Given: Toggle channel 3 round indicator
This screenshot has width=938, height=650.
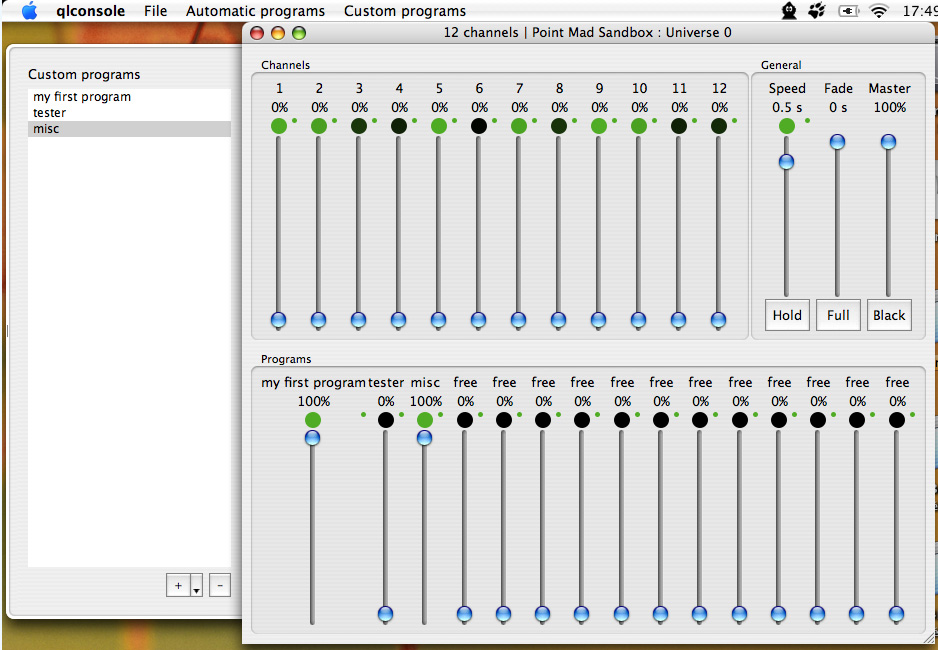Looking at the screenshot, I should [359, 126].
